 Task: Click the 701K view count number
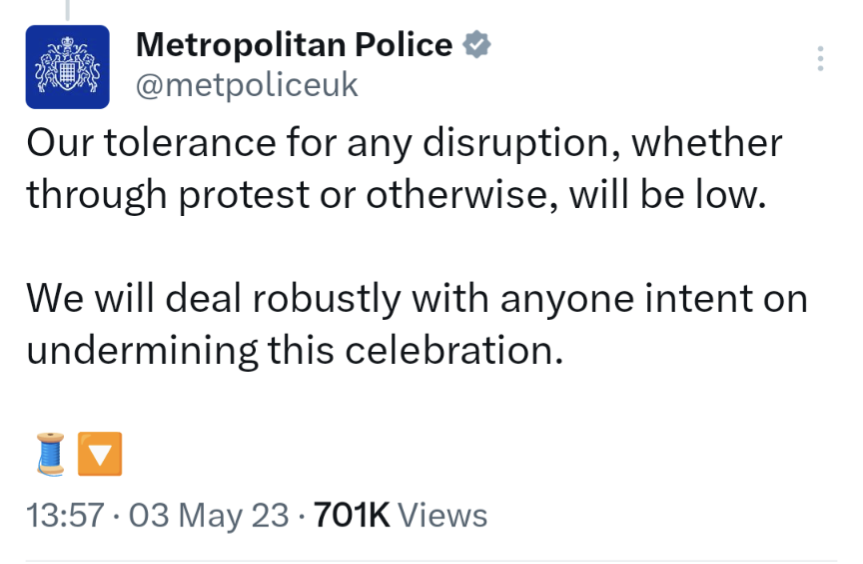pos(351,515)
